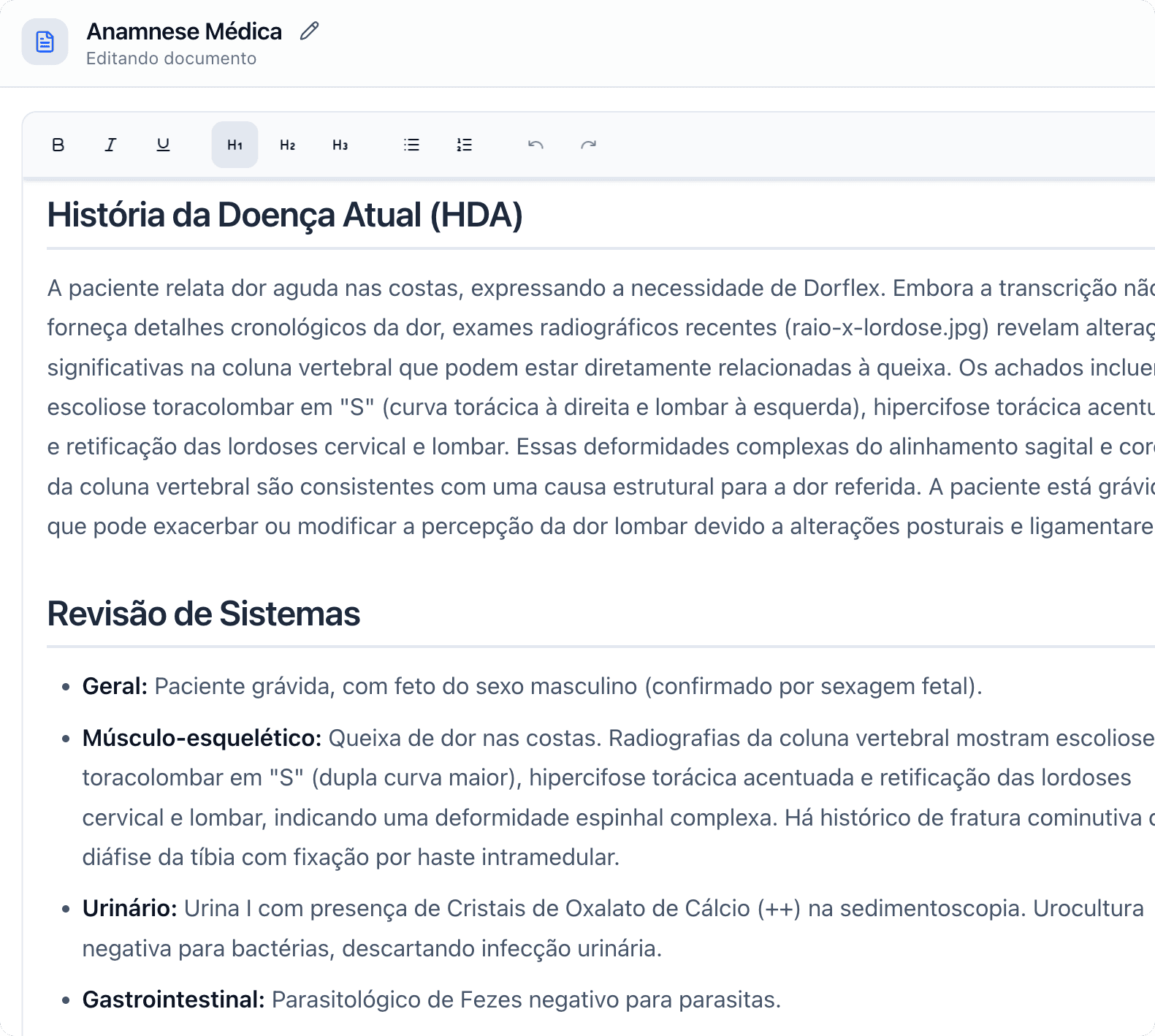
Task: Click the Revisão de Sistemas heading
Action: coord(204,614)
